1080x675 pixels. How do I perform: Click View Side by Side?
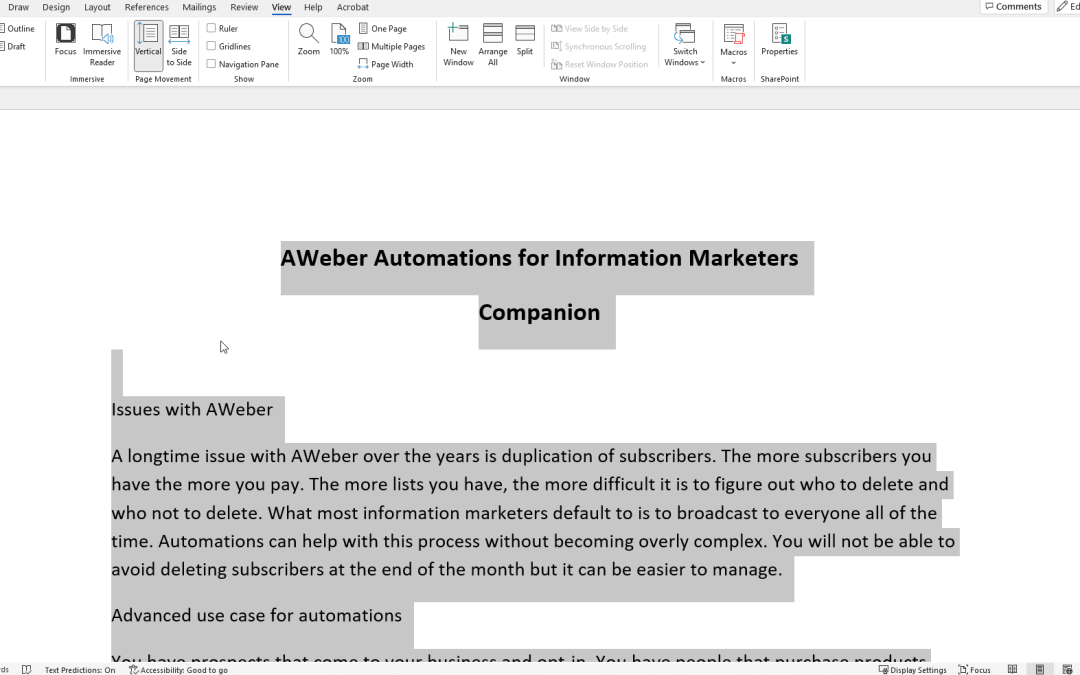[x=590, y=28]
